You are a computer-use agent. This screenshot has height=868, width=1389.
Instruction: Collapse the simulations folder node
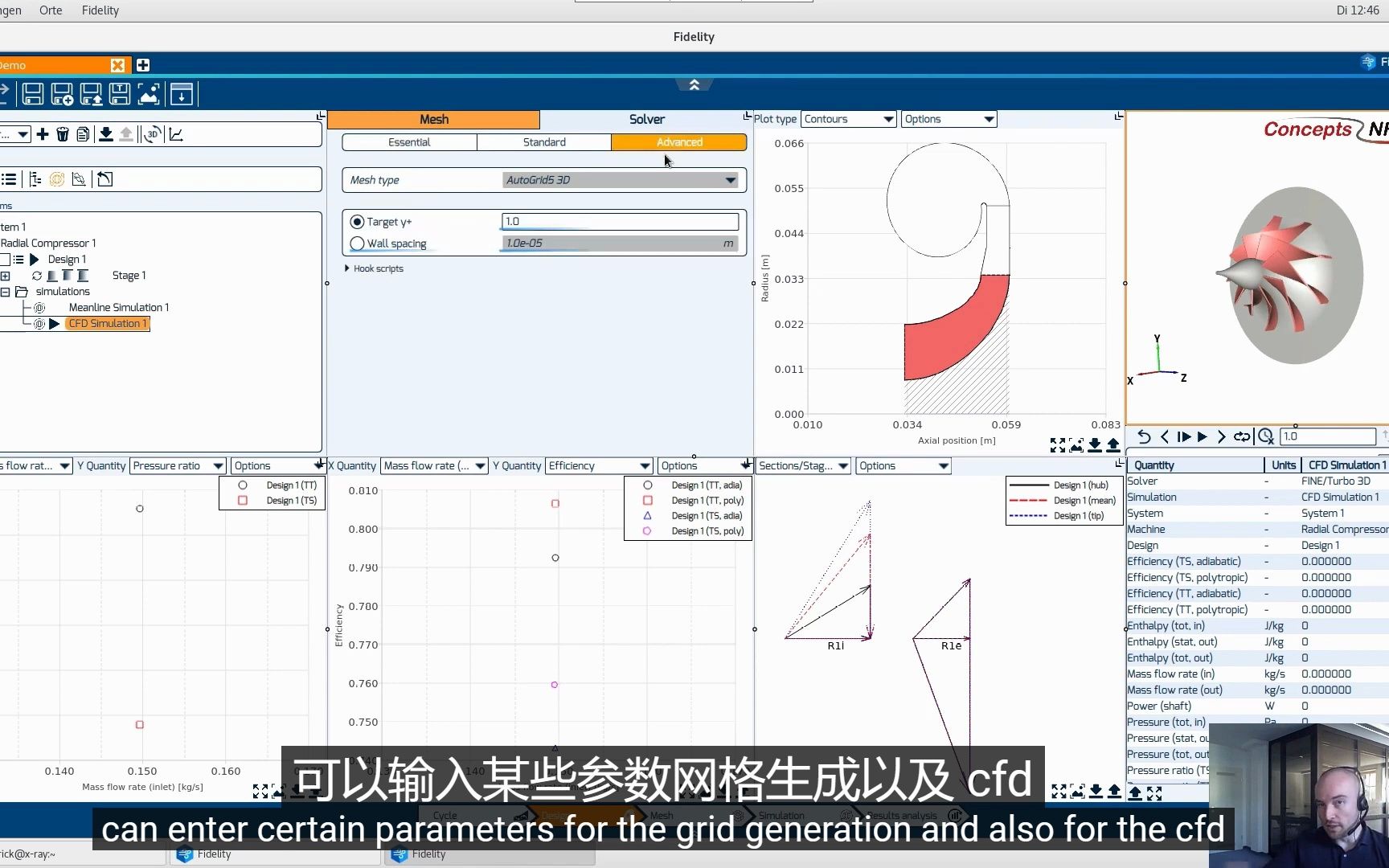click(x=5, y=292)
